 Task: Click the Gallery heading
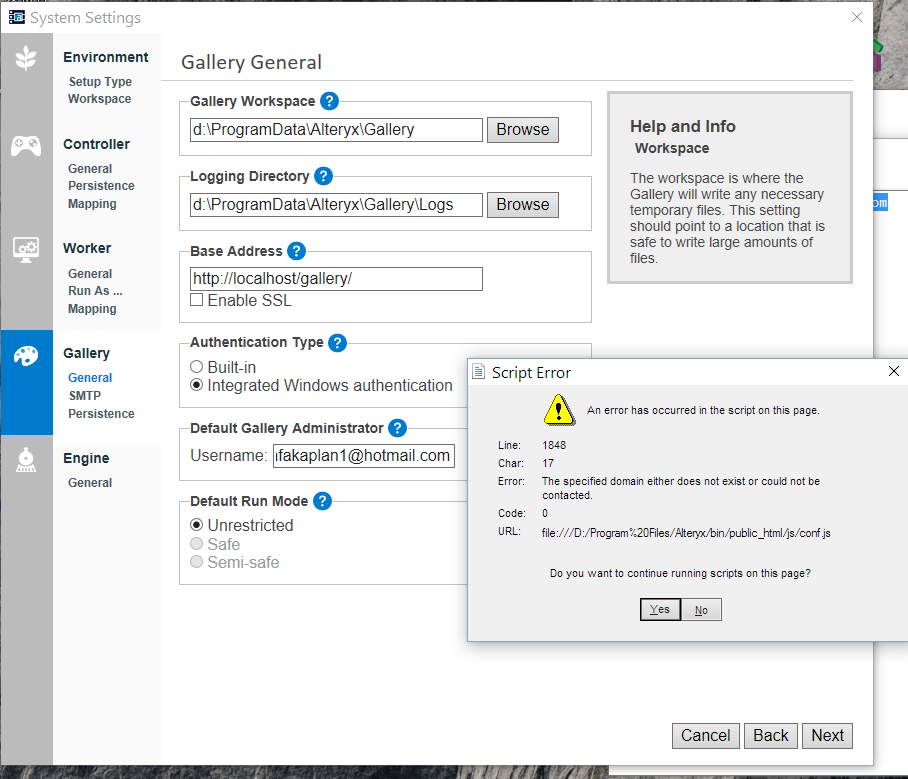pos(87,353)
